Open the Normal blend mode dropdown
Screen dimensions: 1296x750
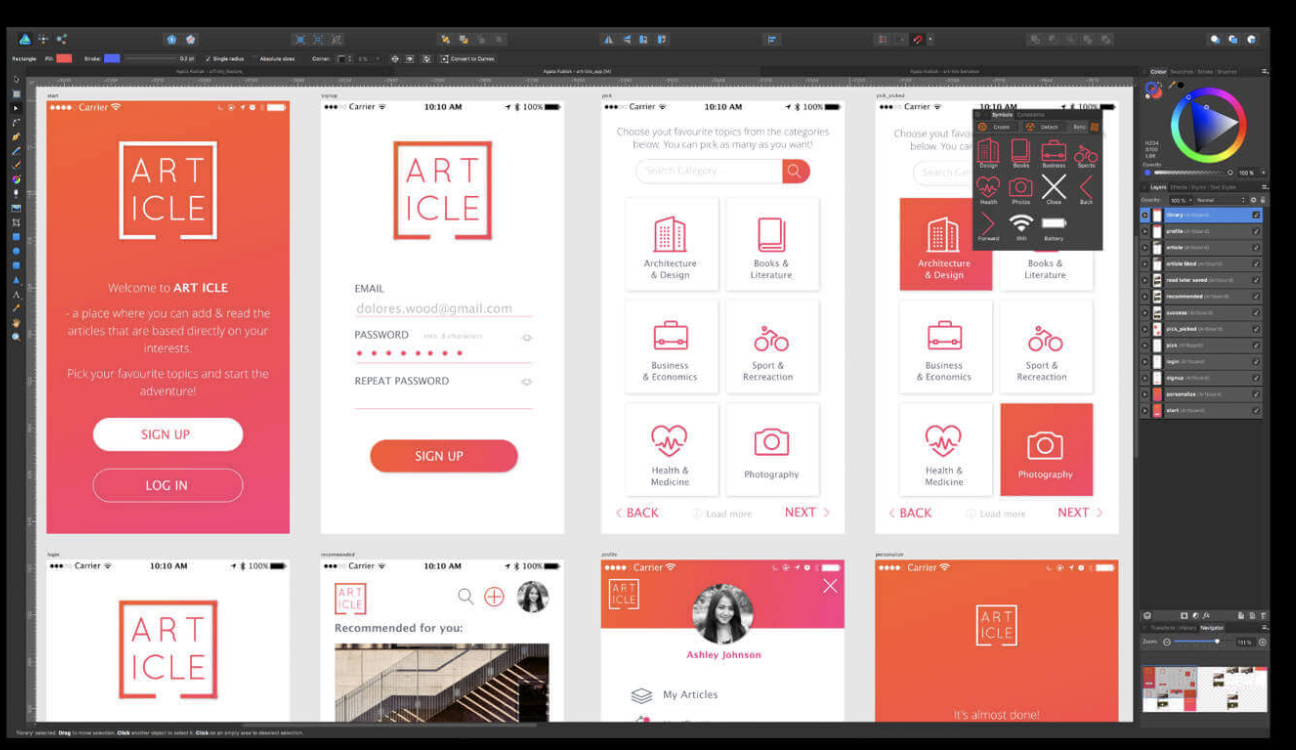pyautogui.click(x=1220, y=199)
